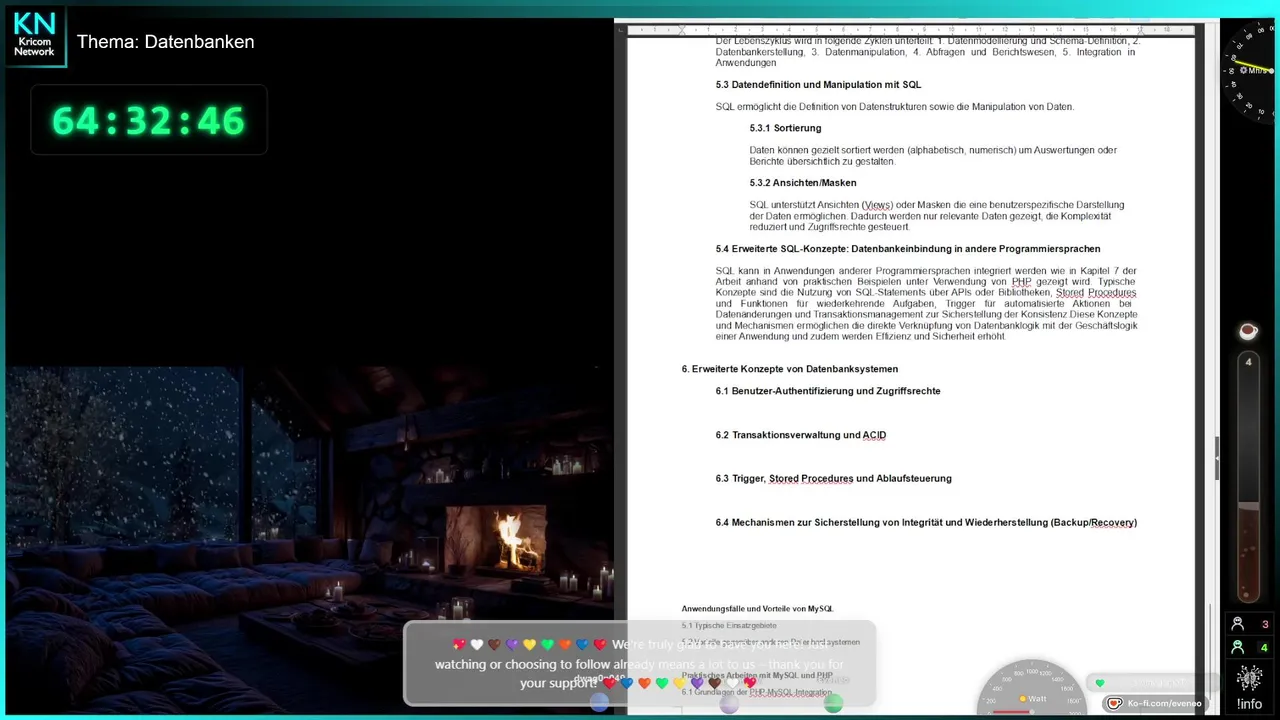Click heading 6. Erweiterte Konzepte von Datenbanksystemen

pos(790,369)
